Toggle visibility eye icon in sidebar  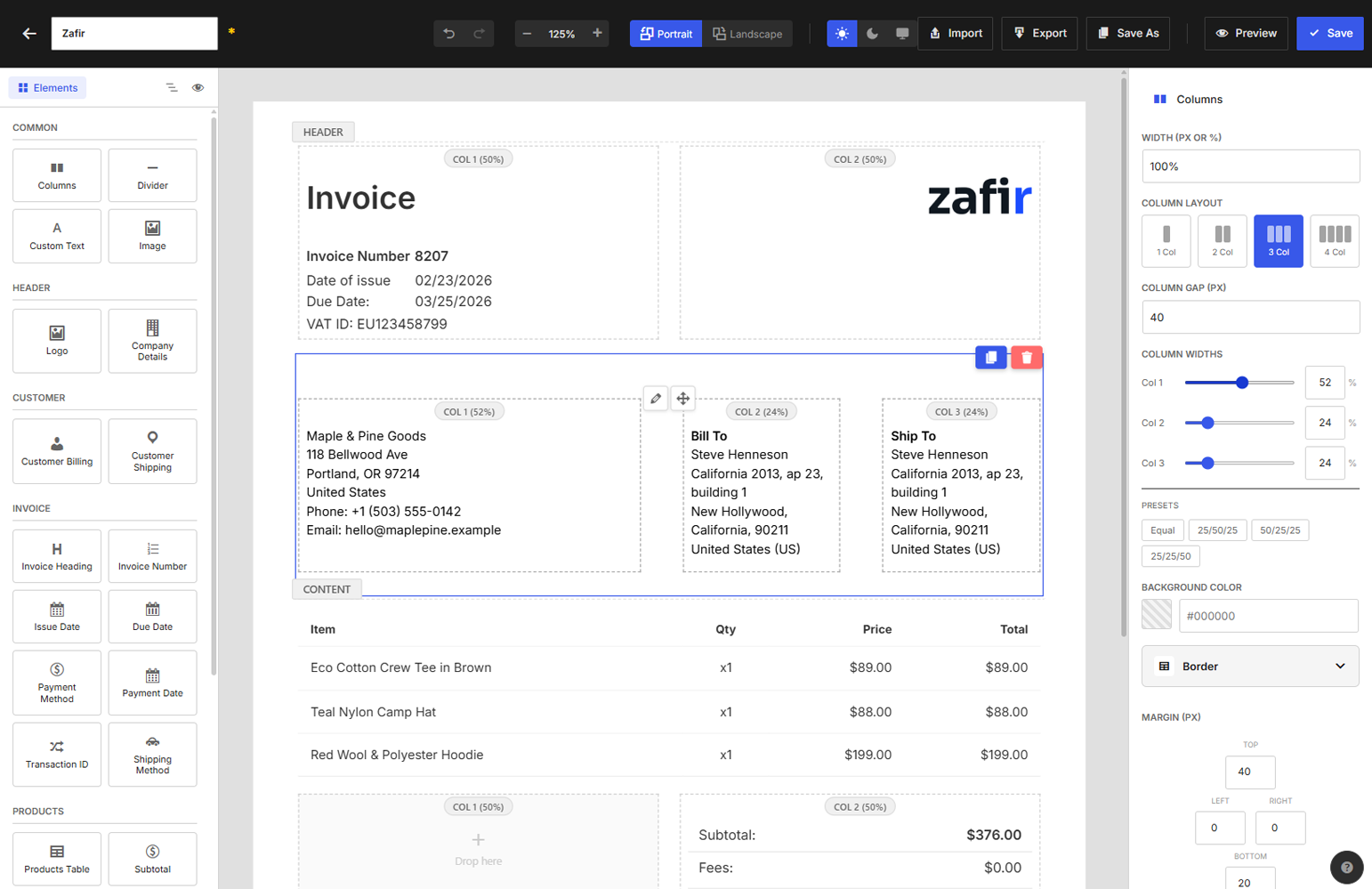click(198, 88)
